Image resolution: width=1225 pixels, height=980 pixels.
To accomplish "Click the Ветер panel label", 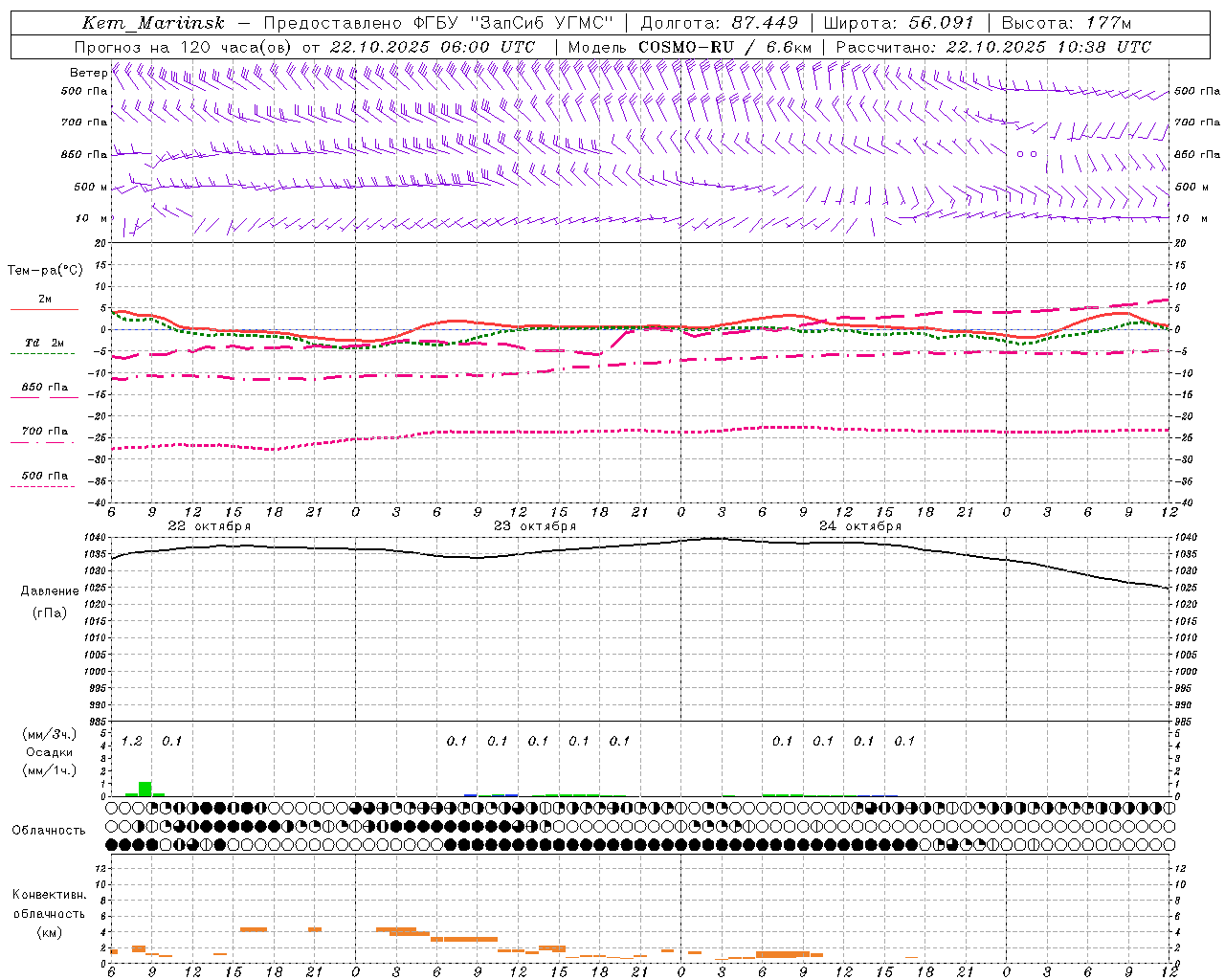I will pos(88,73).
